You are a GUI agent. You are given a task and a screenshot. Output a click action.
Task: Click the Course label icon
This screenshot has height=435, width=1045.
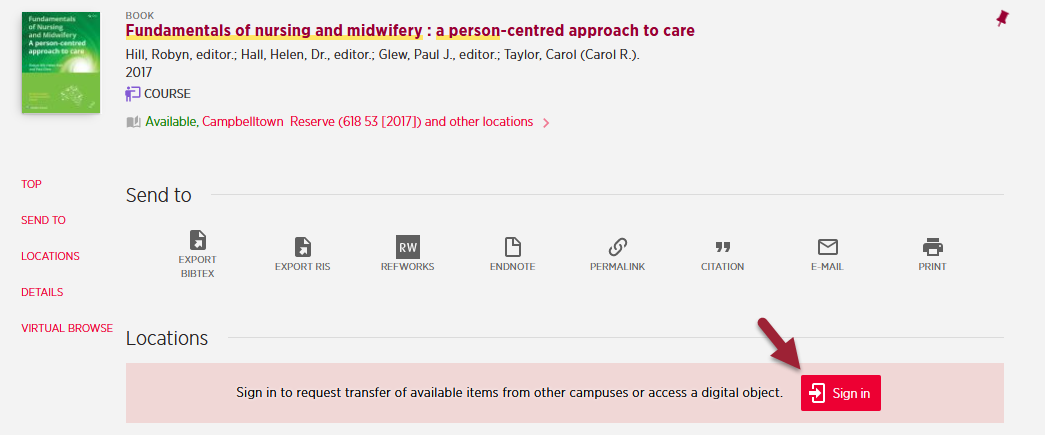134,94
